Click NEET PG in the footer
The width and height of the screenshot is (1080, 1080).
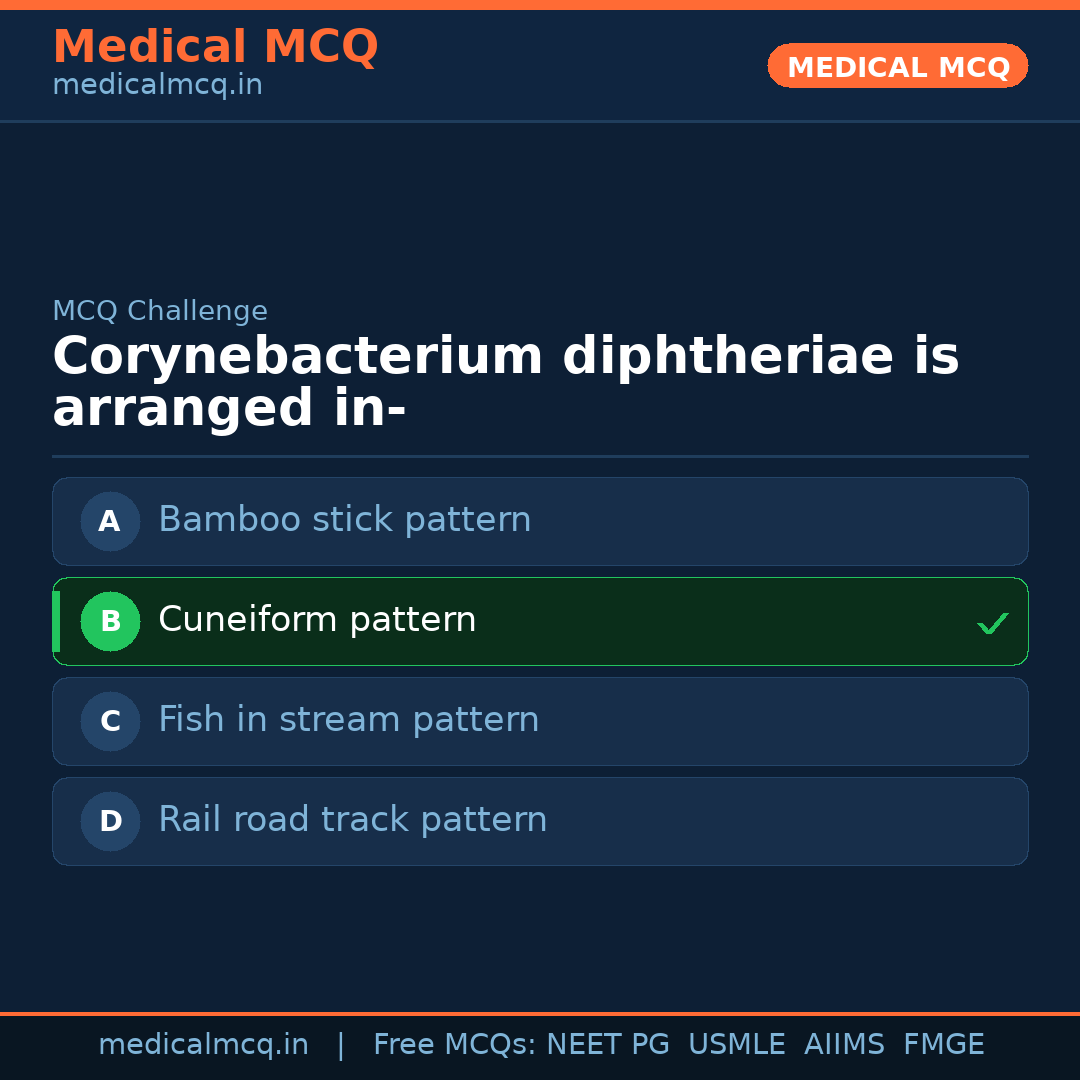click(x=608, y=1045)
